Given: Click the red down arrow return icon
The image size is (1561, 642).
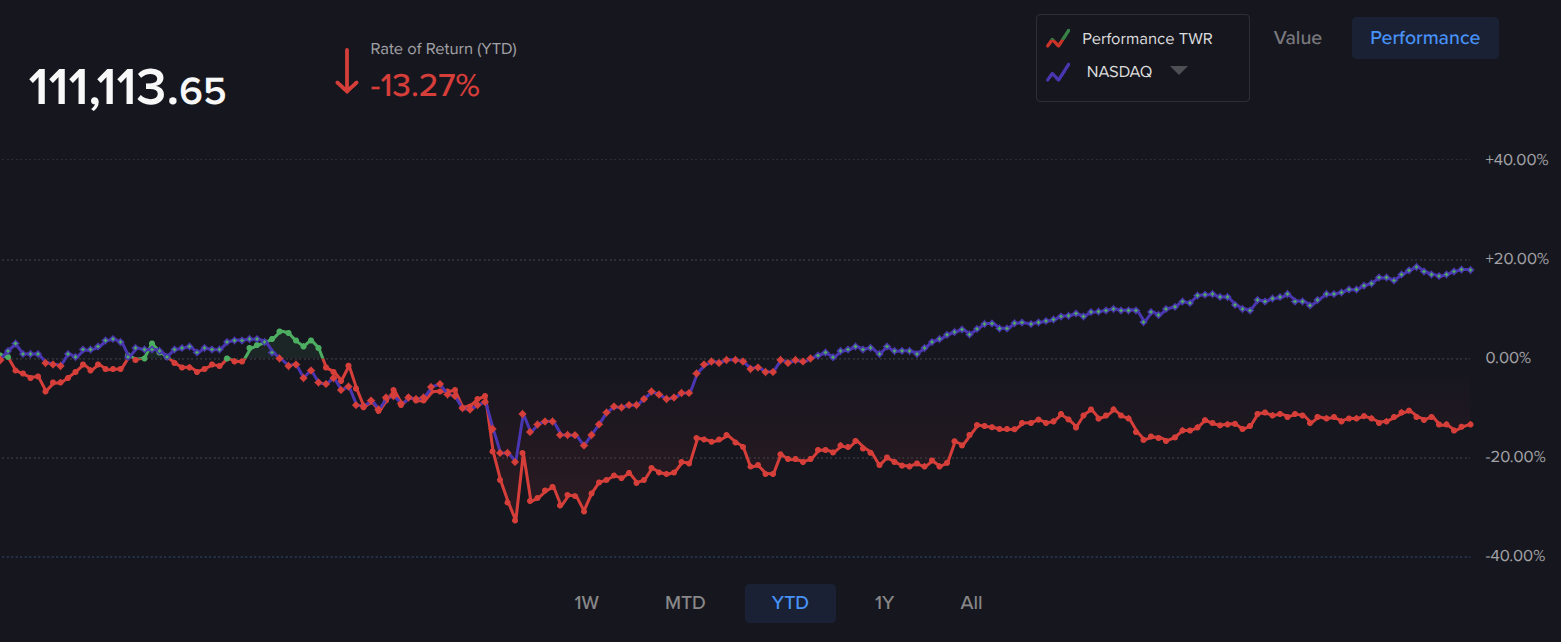Looking at the screenshot, I should pyautogui.click(x=346, y=72).
